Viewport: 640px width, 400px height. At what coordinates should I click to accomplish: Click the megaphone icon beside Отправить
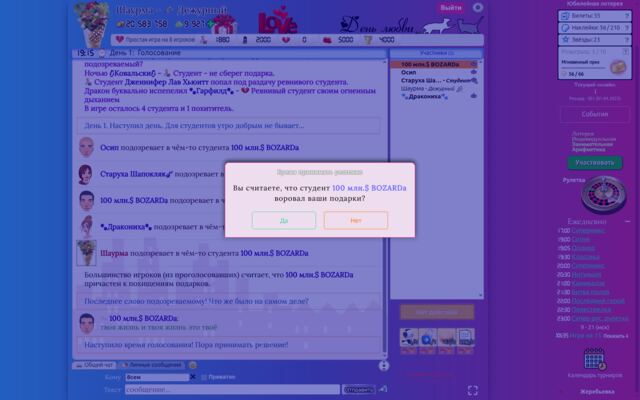pos(383,389)
